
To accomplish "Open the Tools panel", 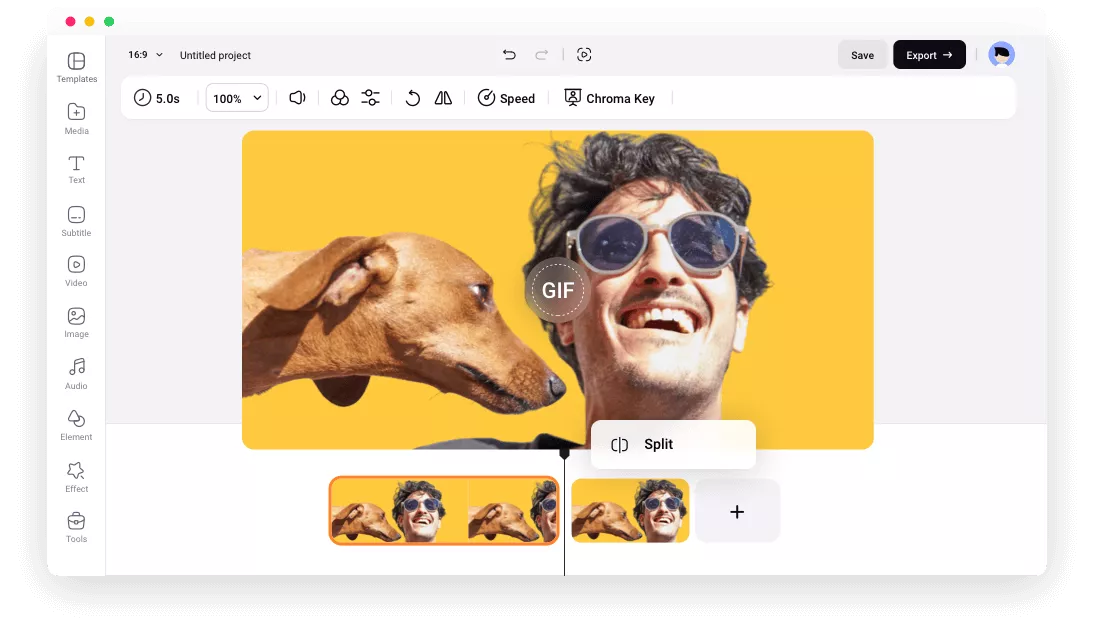I will pos(76,528).
